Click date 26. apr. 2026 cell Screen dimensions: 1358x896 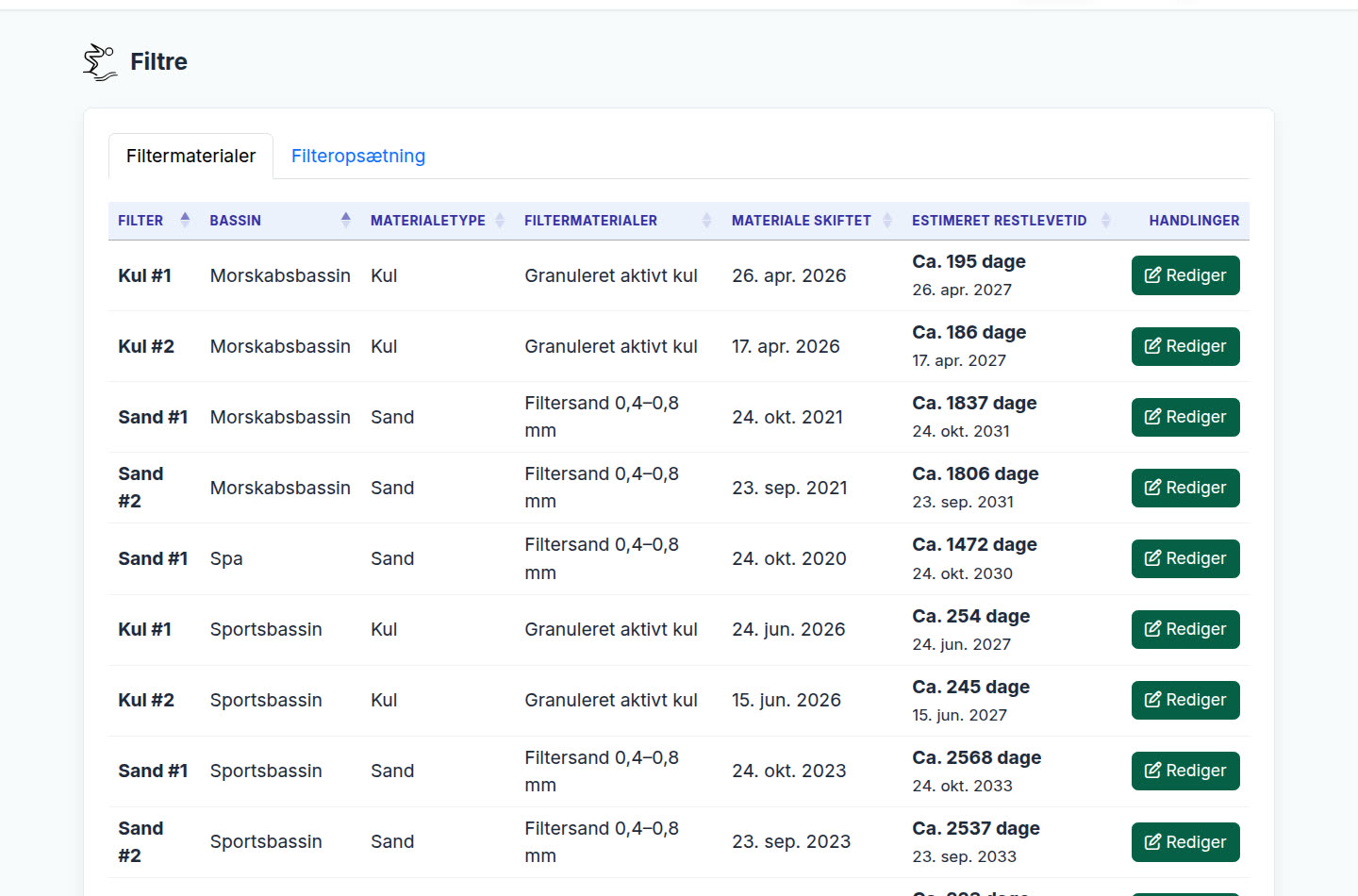(789, 275)
